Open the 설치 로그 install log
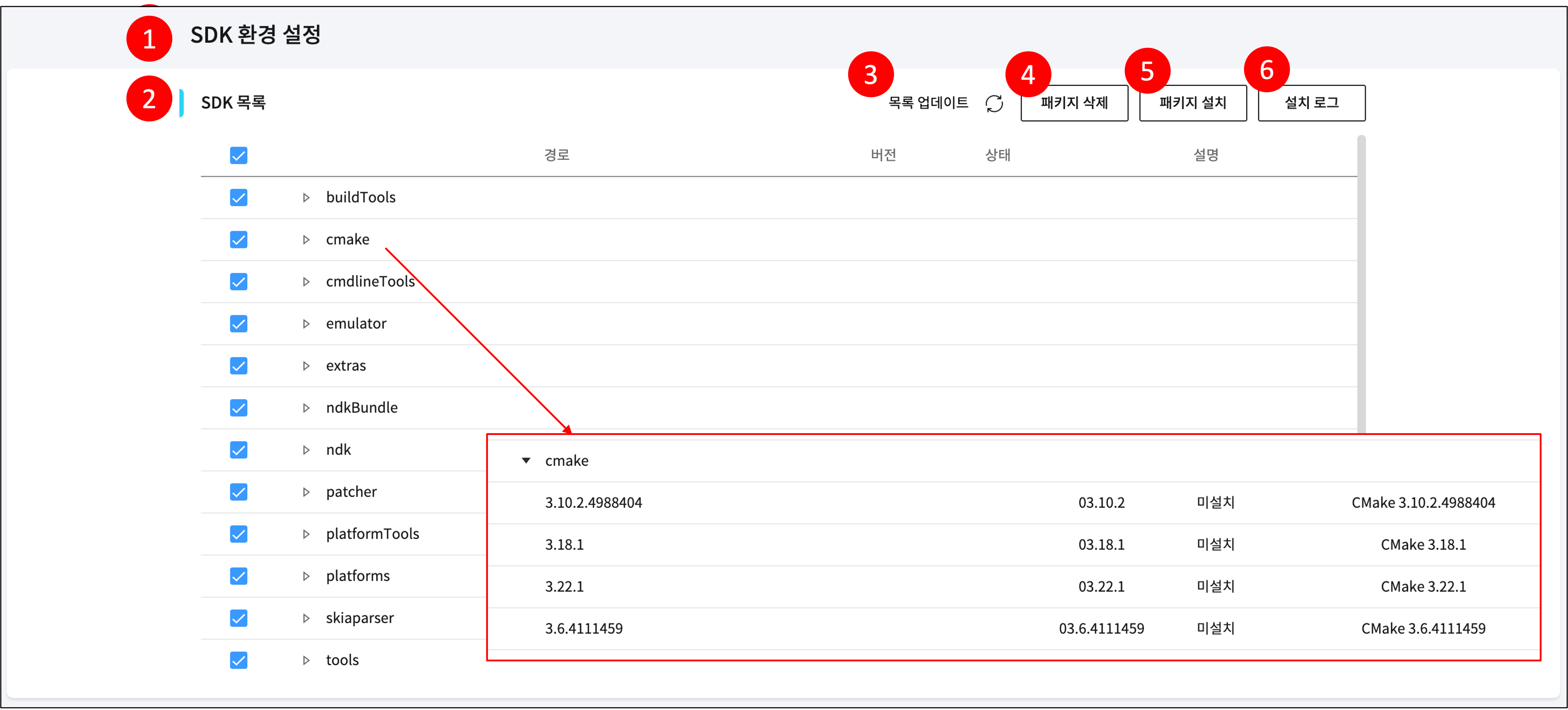1568x710 pixels. pyautogui.click(x=1311, y=103)
